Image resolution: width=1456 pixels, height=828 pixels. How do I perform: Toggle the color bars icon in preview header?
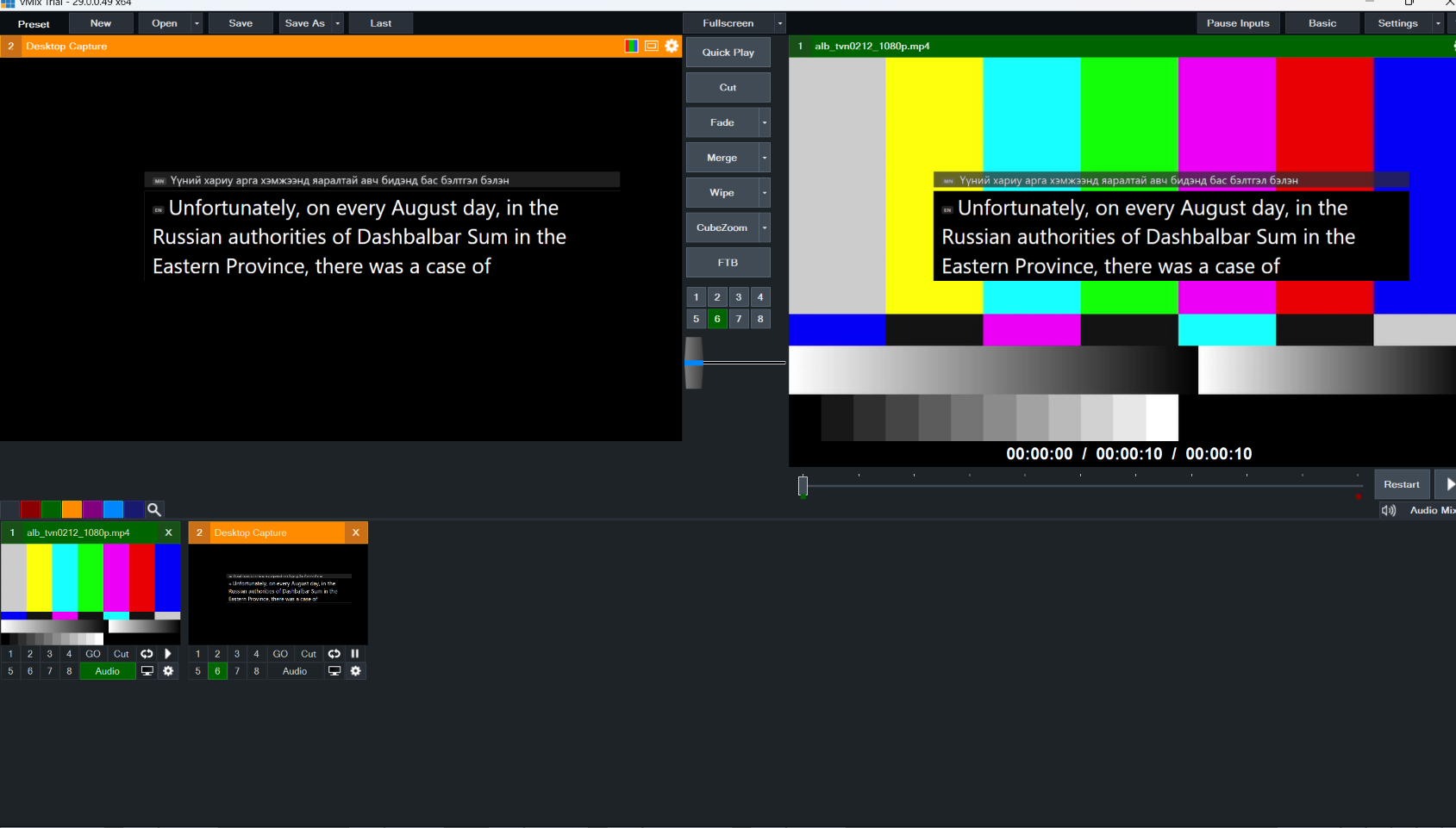pos(632,47)
